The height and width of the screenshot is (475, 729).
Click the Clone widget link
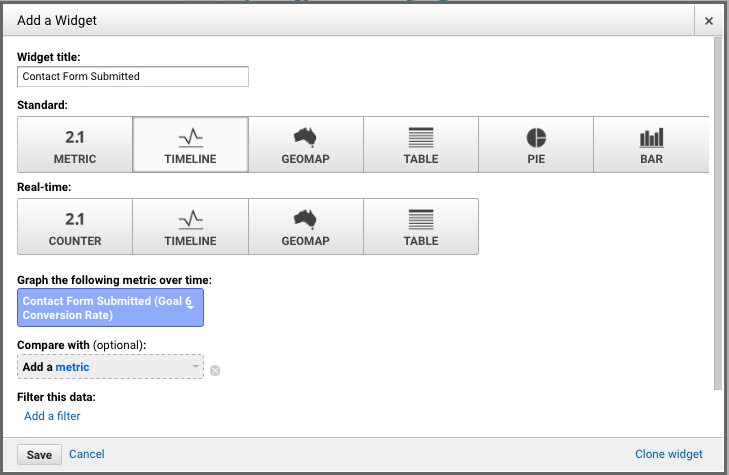point(669,454)
